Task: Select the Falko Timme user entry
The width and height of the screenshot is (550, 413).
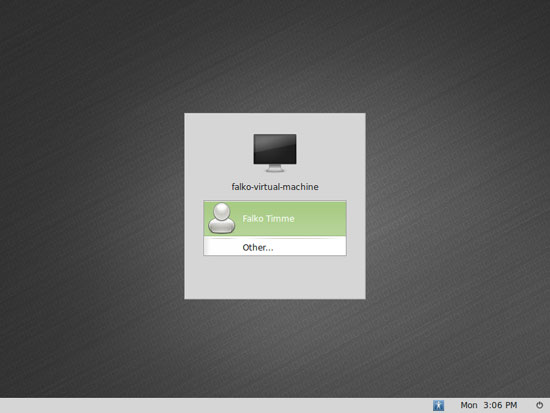Action: tap(275, 218)
